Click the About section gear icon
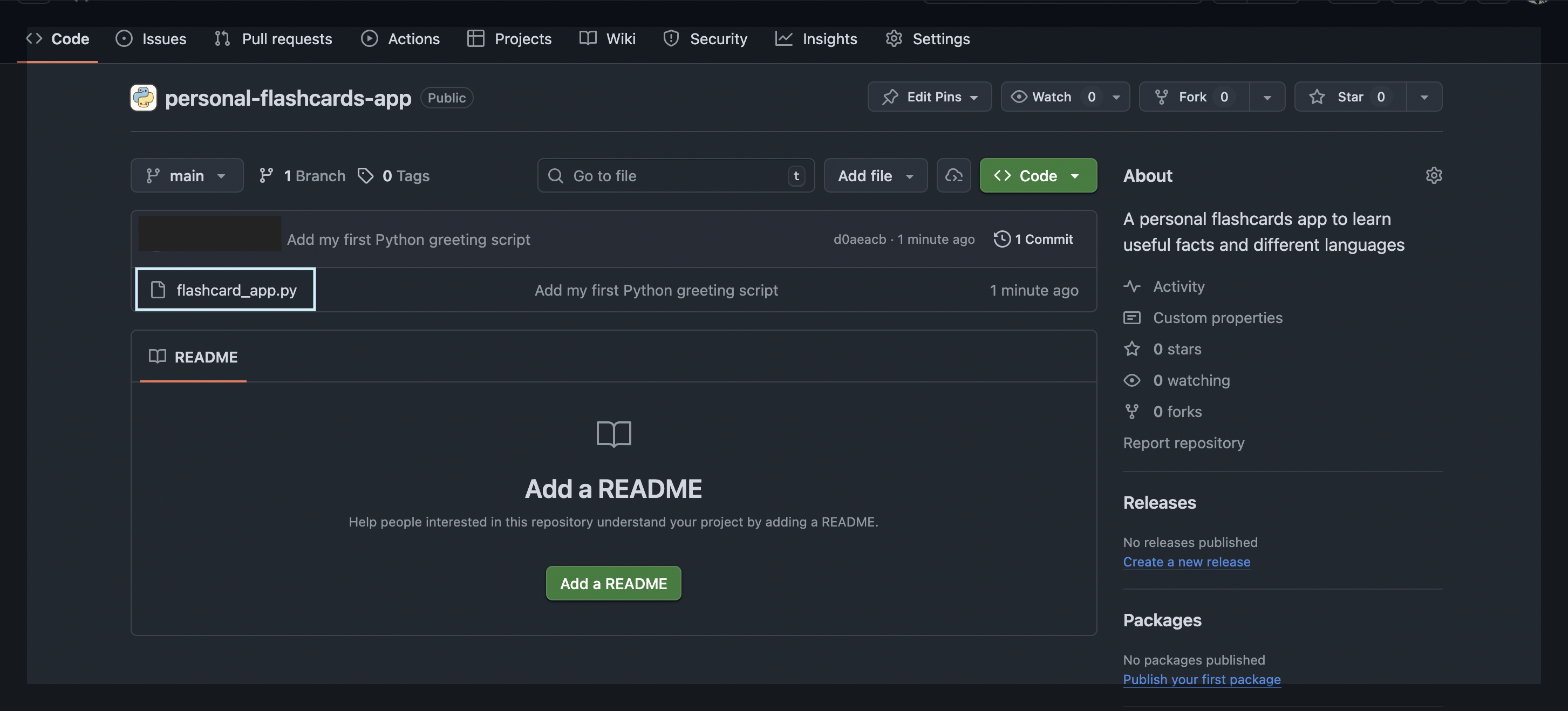Viewport: 1568px width, 711px height. point(1434,175)
